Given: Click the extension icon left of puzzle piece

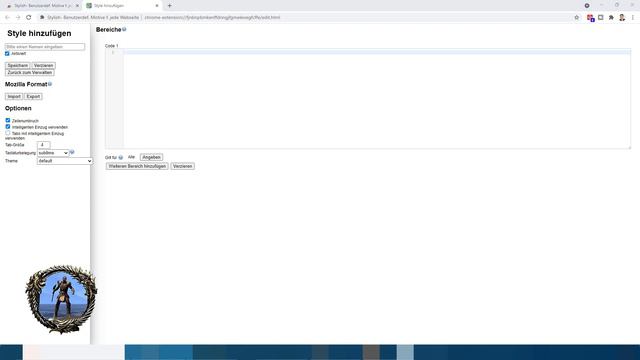Looking at the screenshot, I should click(x=600, y=18).
